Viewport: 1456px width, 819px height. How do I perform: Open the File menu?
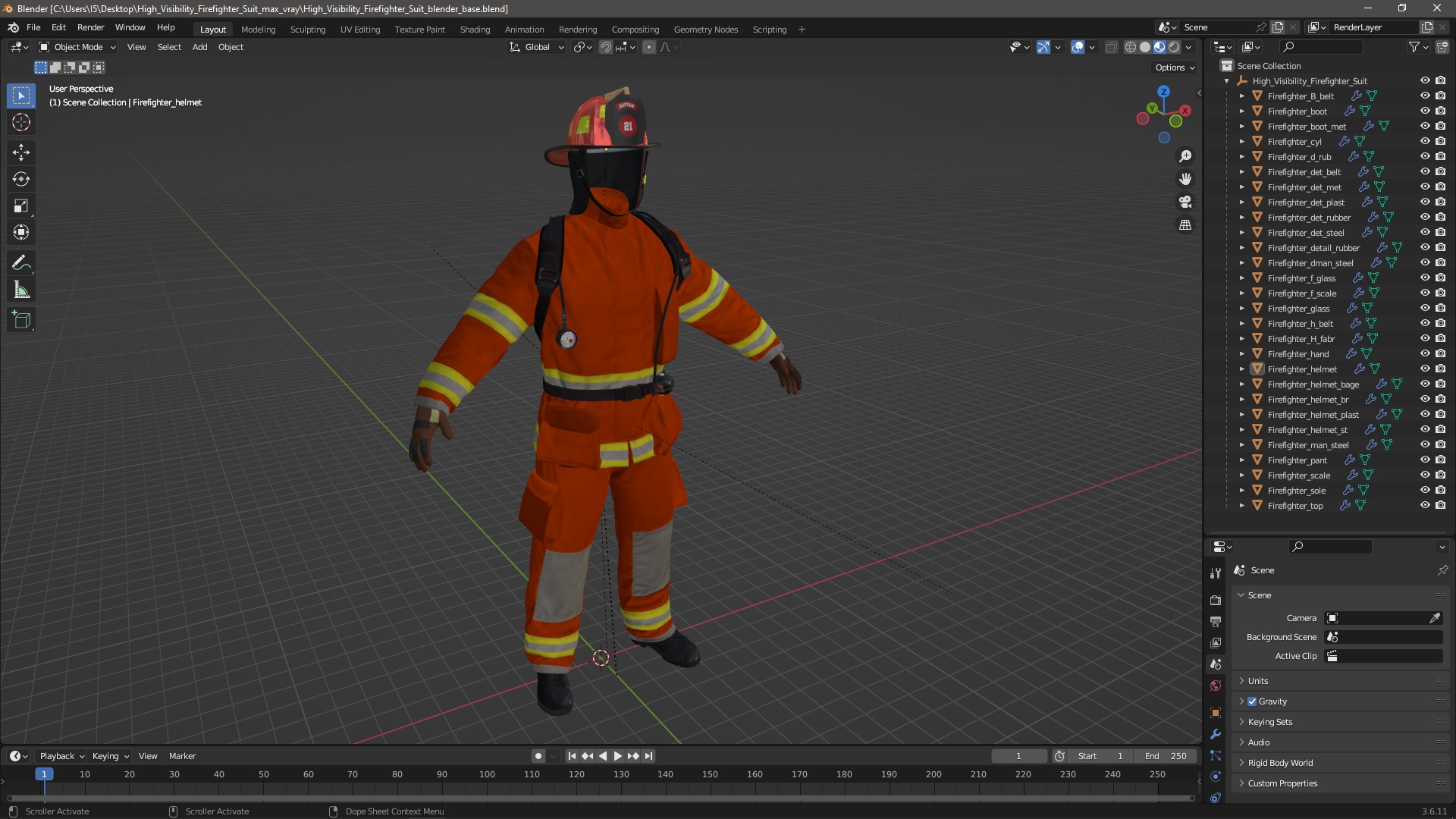33,27
